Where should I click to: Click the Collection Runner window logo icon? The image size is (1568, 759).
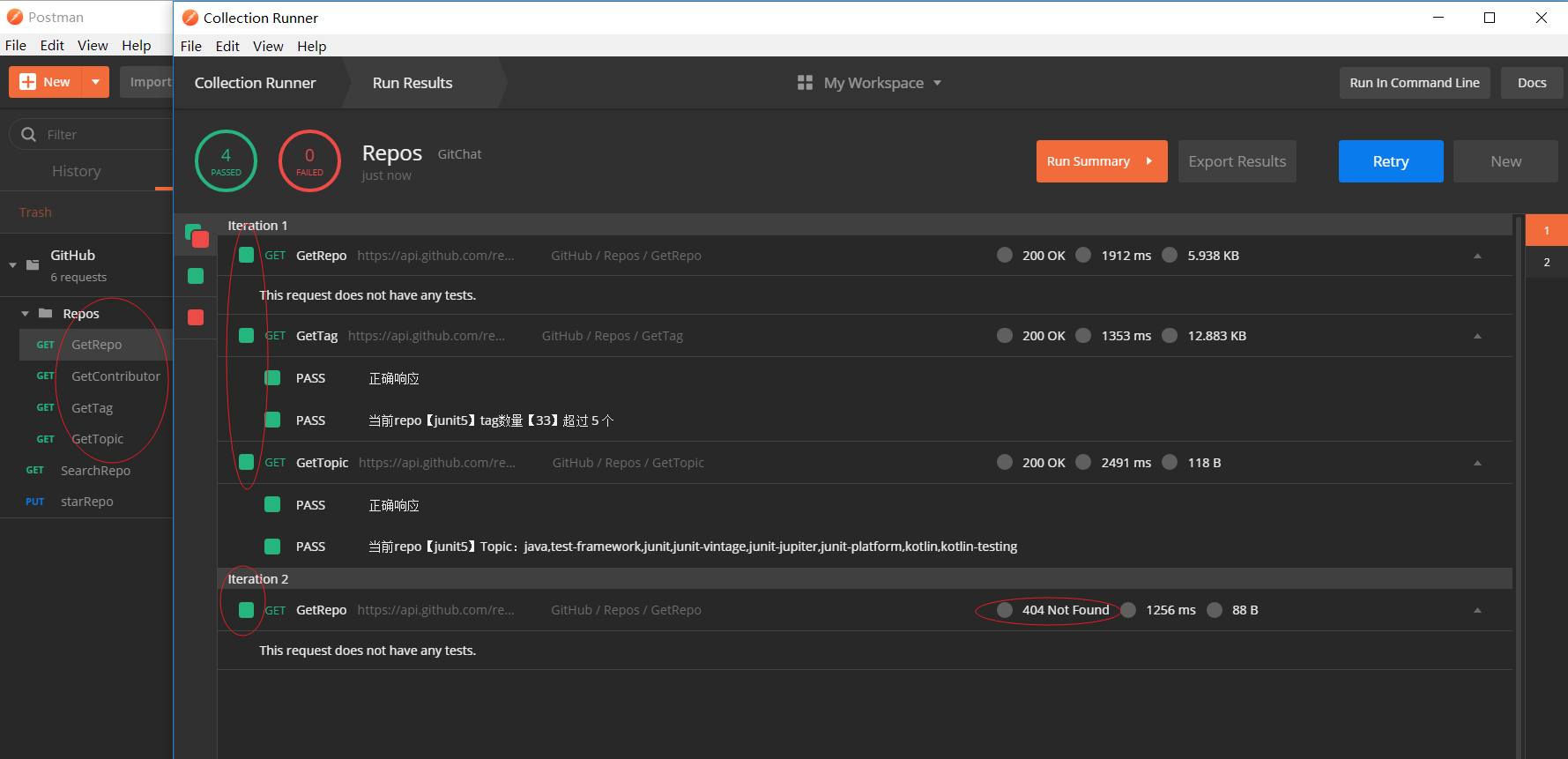(x=189, y=18)
